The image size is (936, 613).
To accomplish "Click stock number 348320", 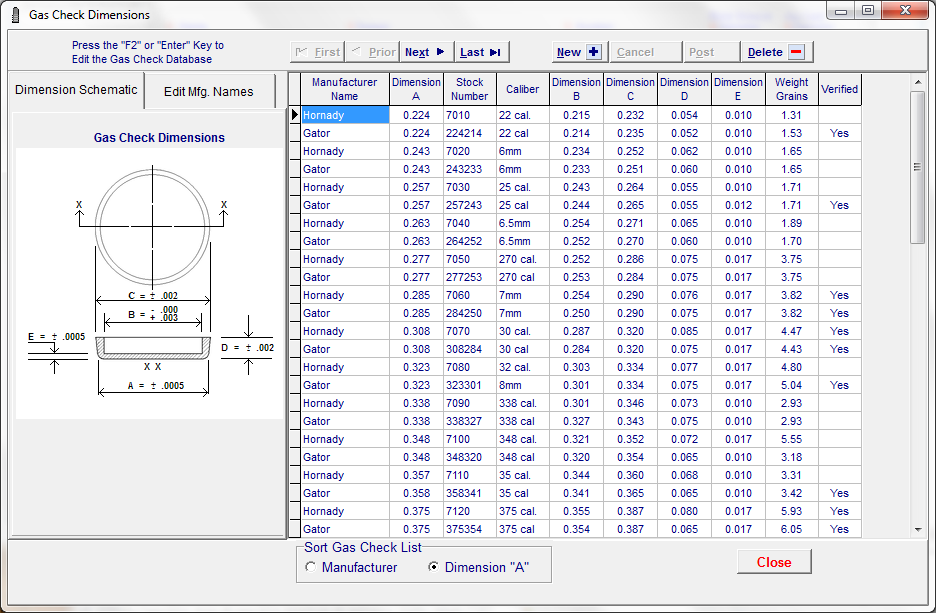I will pos(469,457).
